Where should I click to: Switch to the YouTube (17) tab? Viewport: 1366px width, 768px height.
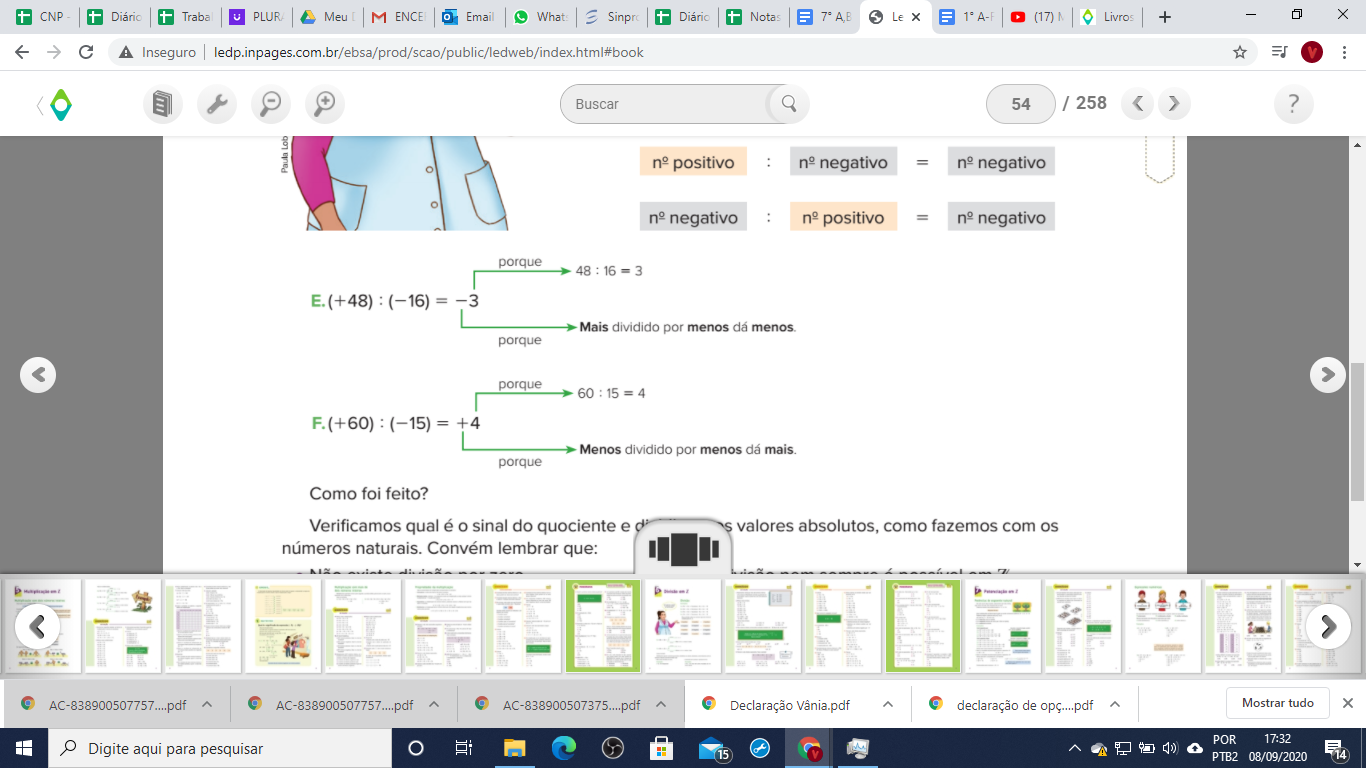pyautogui.click(x=1036, y=17)
